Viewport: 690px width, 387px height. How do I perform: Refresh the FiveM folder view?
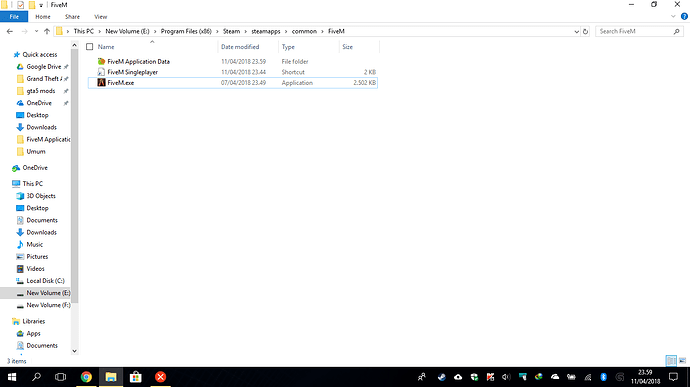click(x=585, y=31)
